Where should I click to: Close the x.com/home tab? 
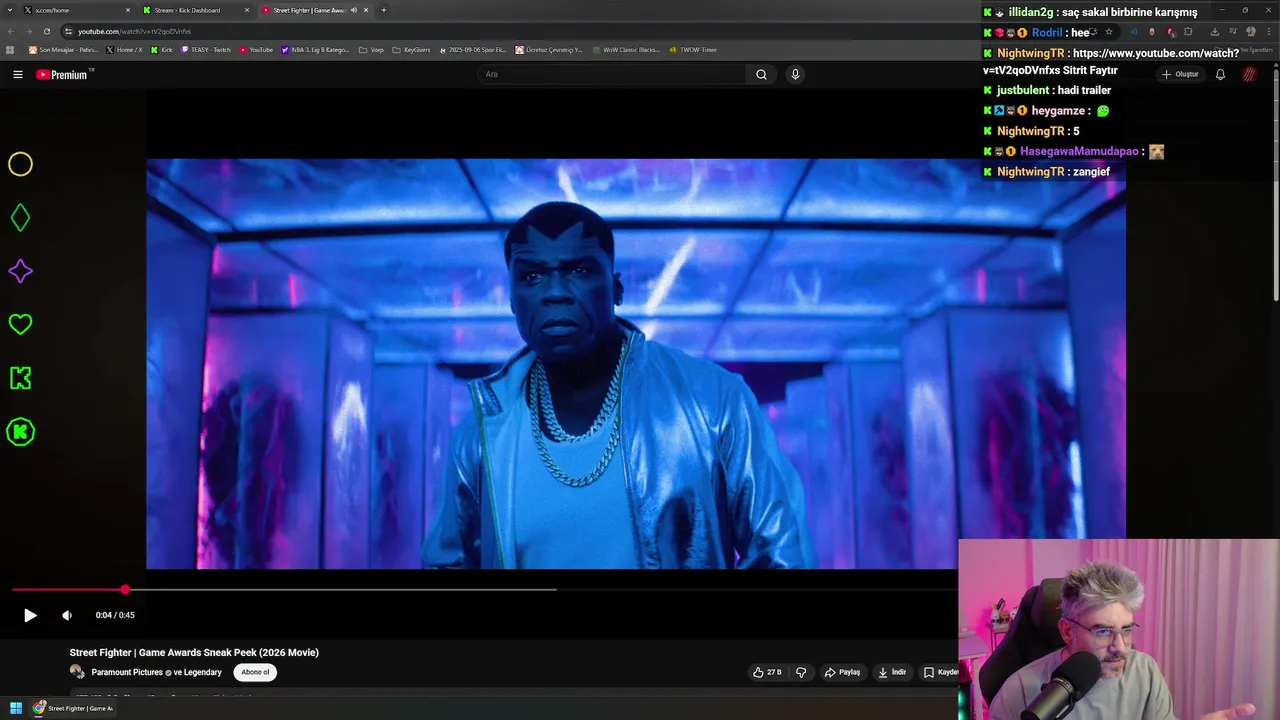[128, 10]
